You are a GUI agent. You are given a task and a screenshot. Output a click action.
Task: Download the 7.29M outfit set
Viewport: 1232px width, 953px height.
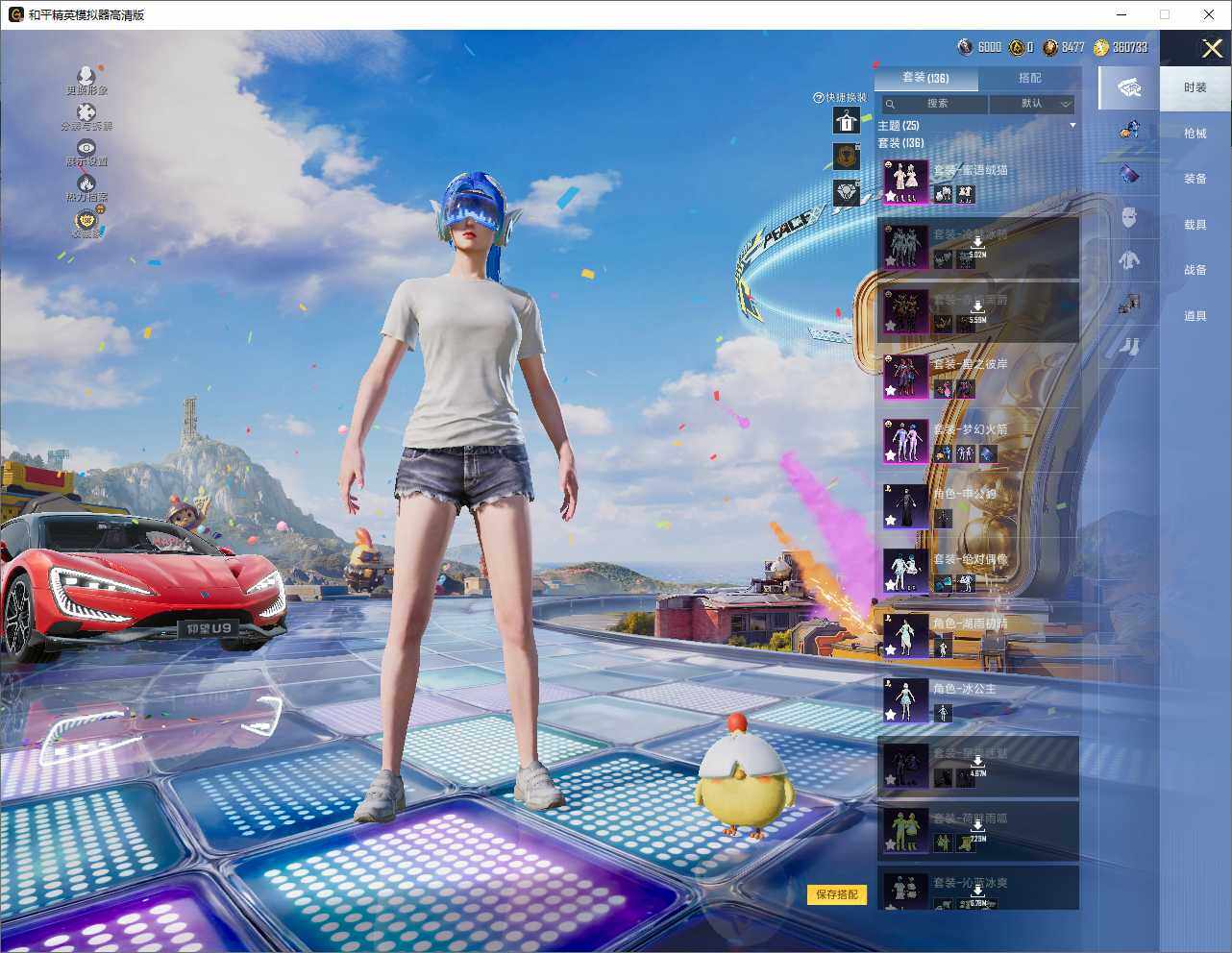click(x=977, y=832)
